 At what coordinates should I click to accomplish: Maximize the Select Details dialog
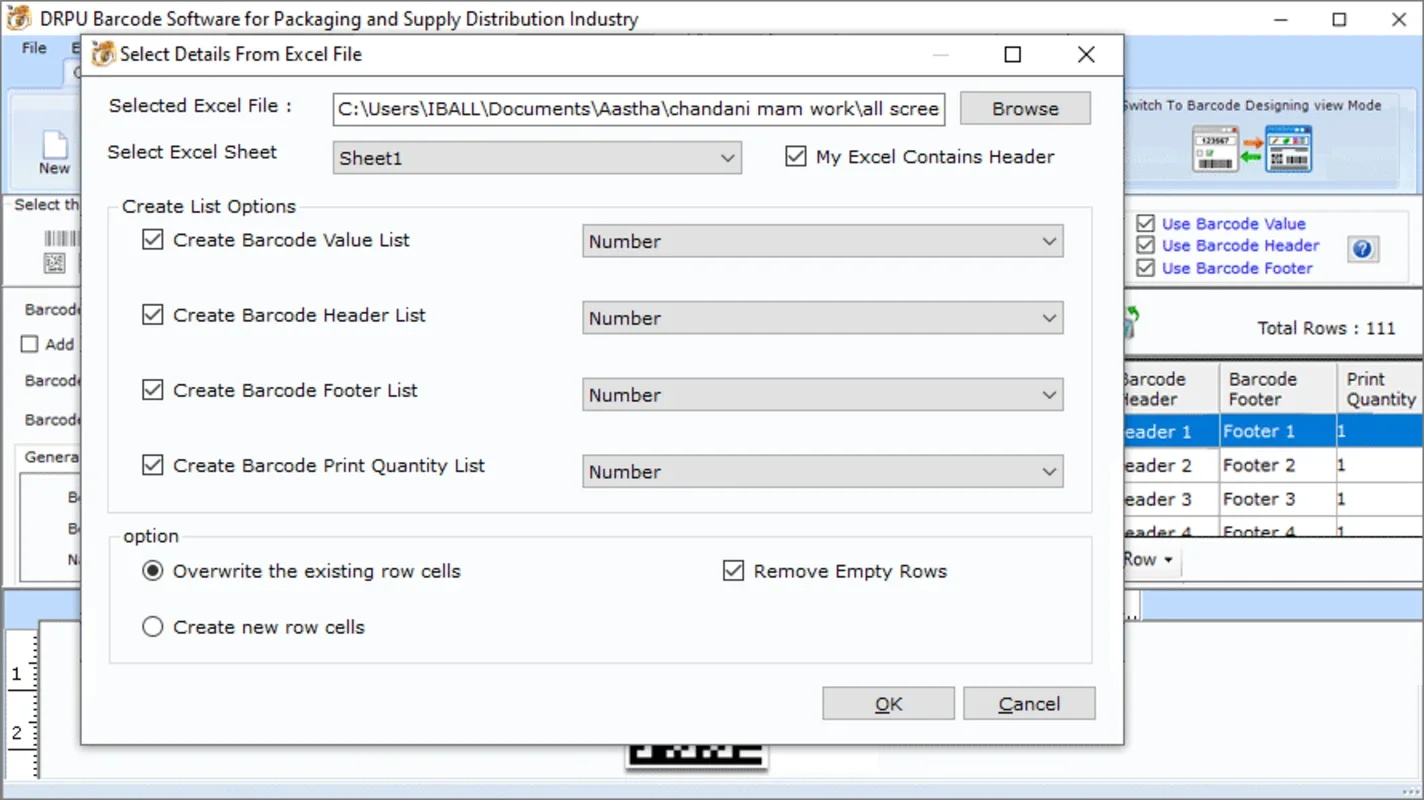click(x=1012, y=55)
